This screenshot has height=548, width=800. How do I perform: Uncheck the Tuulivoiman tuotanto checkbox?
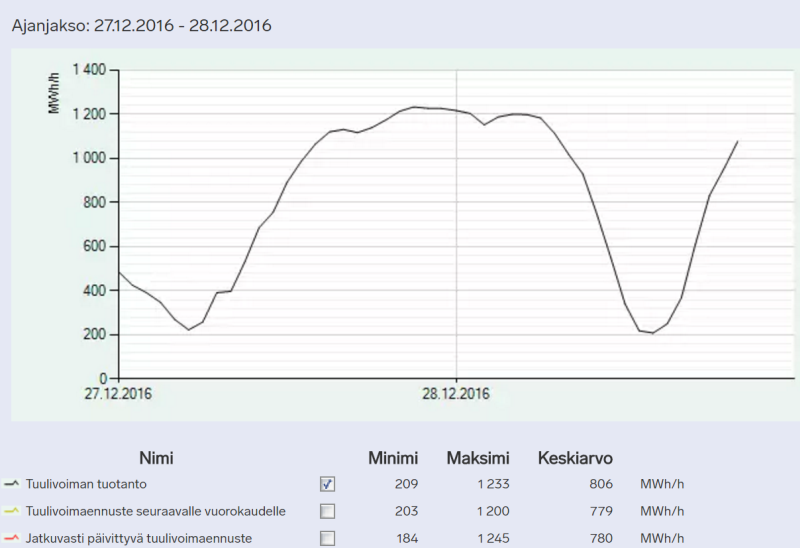point(328,484)
